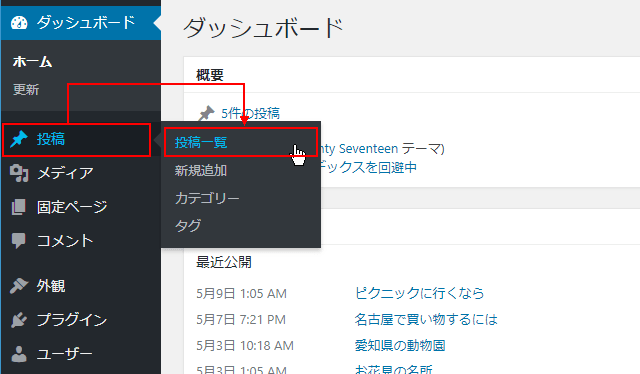This screenshot has width=640, height=374.
Task: Open カテゴリー from the posts submenu
Action: (x=207, y=198)
